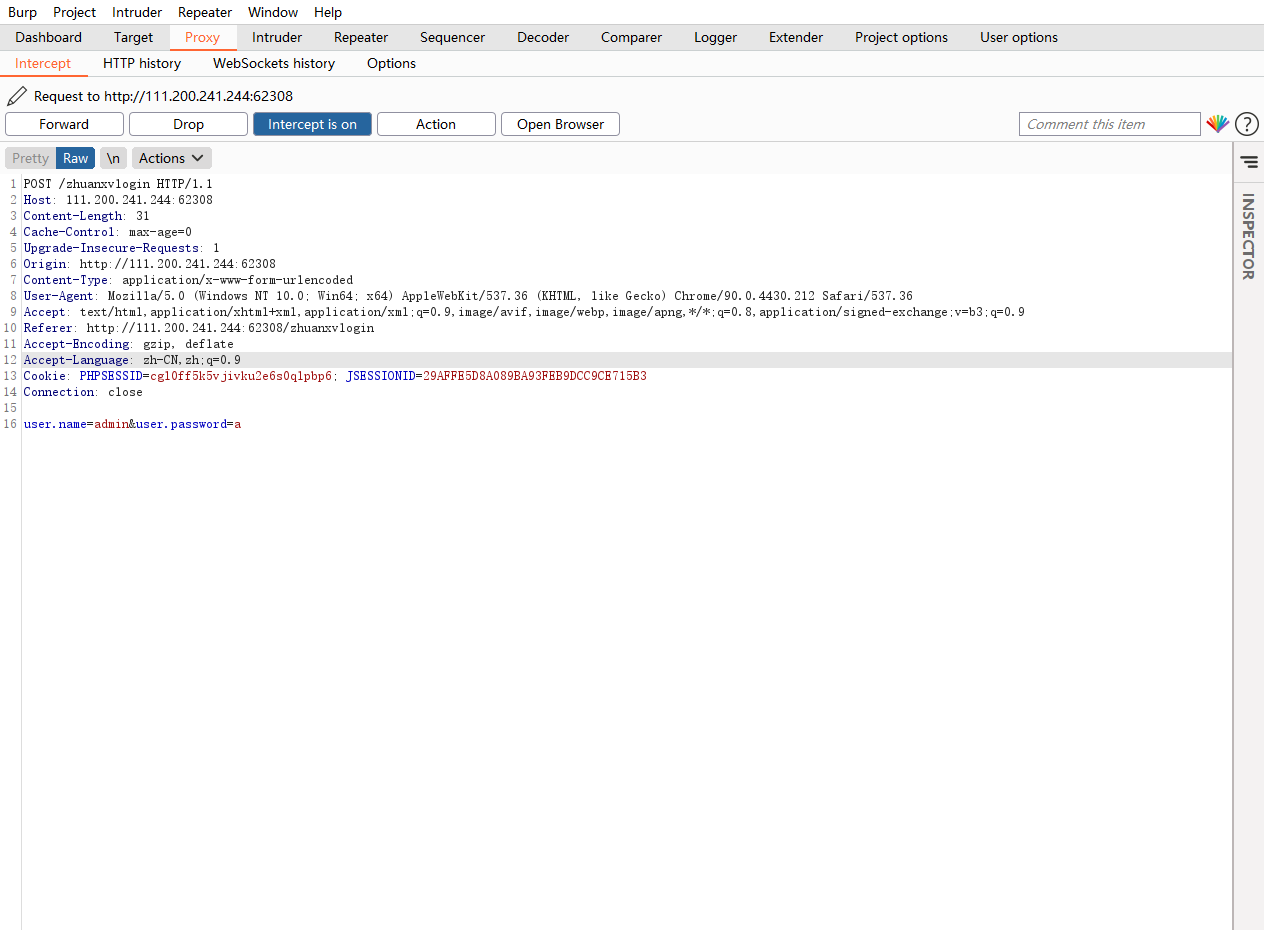This screenshot has width=1264, height=930.
Task: Switch to the HTTP history tab
Action: (141, 63)
